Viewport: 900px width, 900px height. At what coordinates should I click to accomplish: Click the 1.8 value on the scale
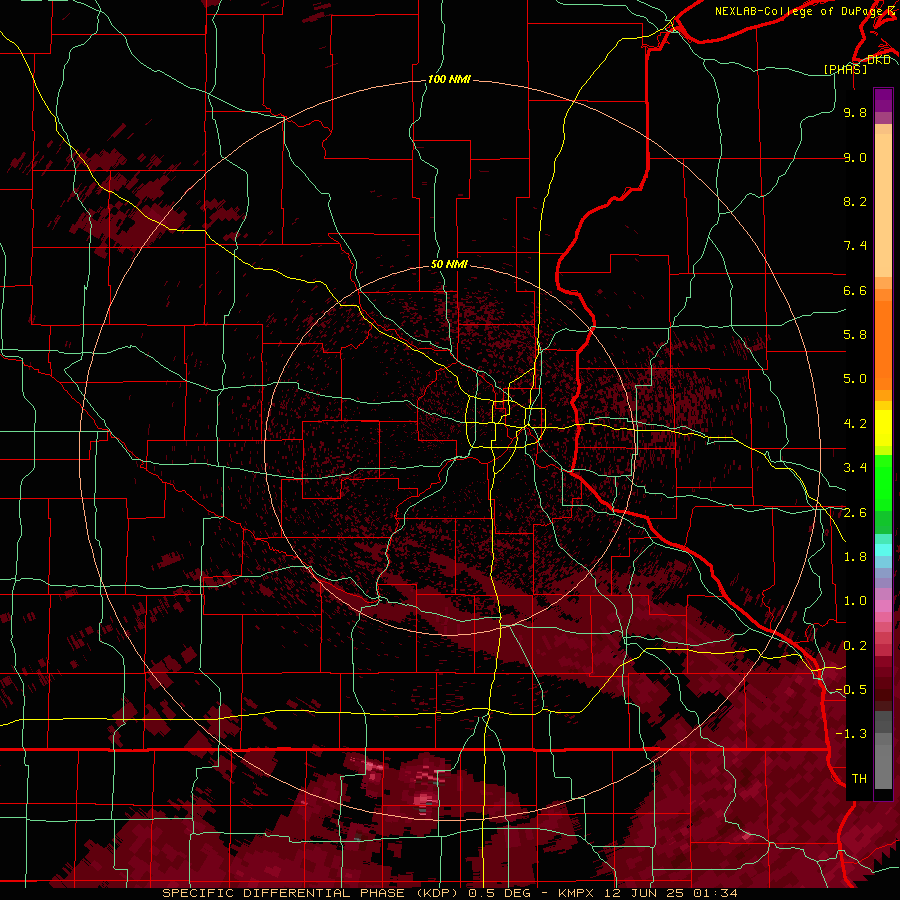[x=855, y=557]
